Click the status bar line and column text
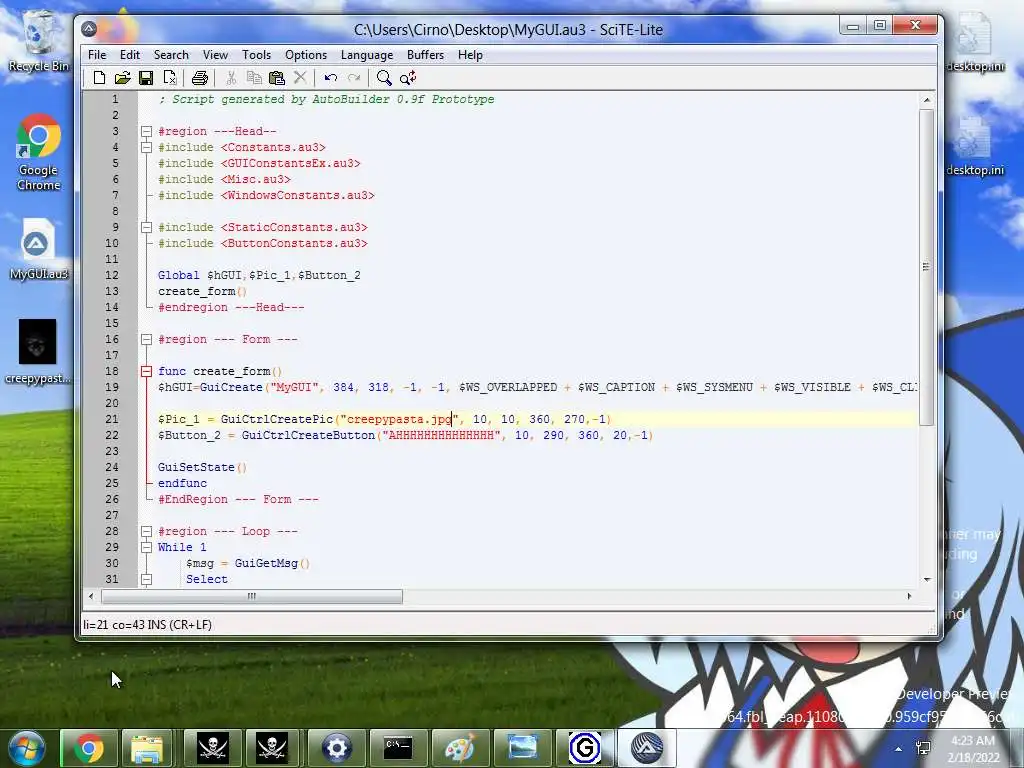 coord(147,625)
